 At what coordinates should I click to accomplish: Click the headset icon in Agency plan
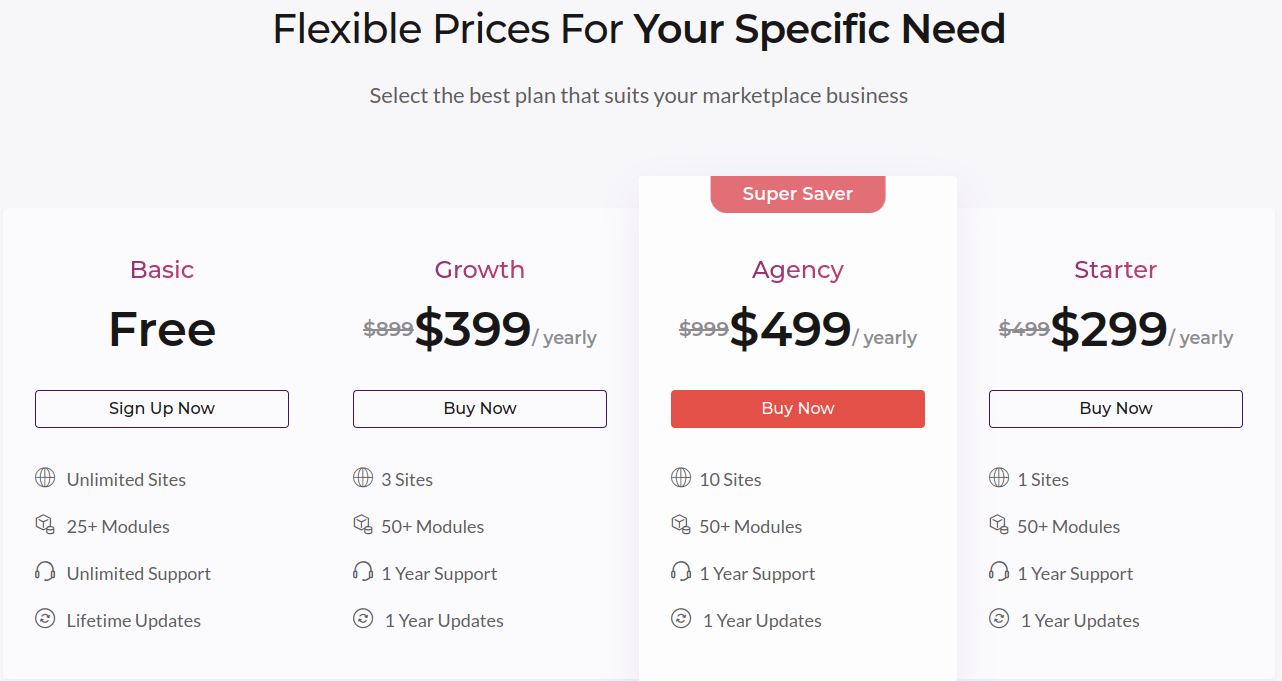tap(681, 572)
